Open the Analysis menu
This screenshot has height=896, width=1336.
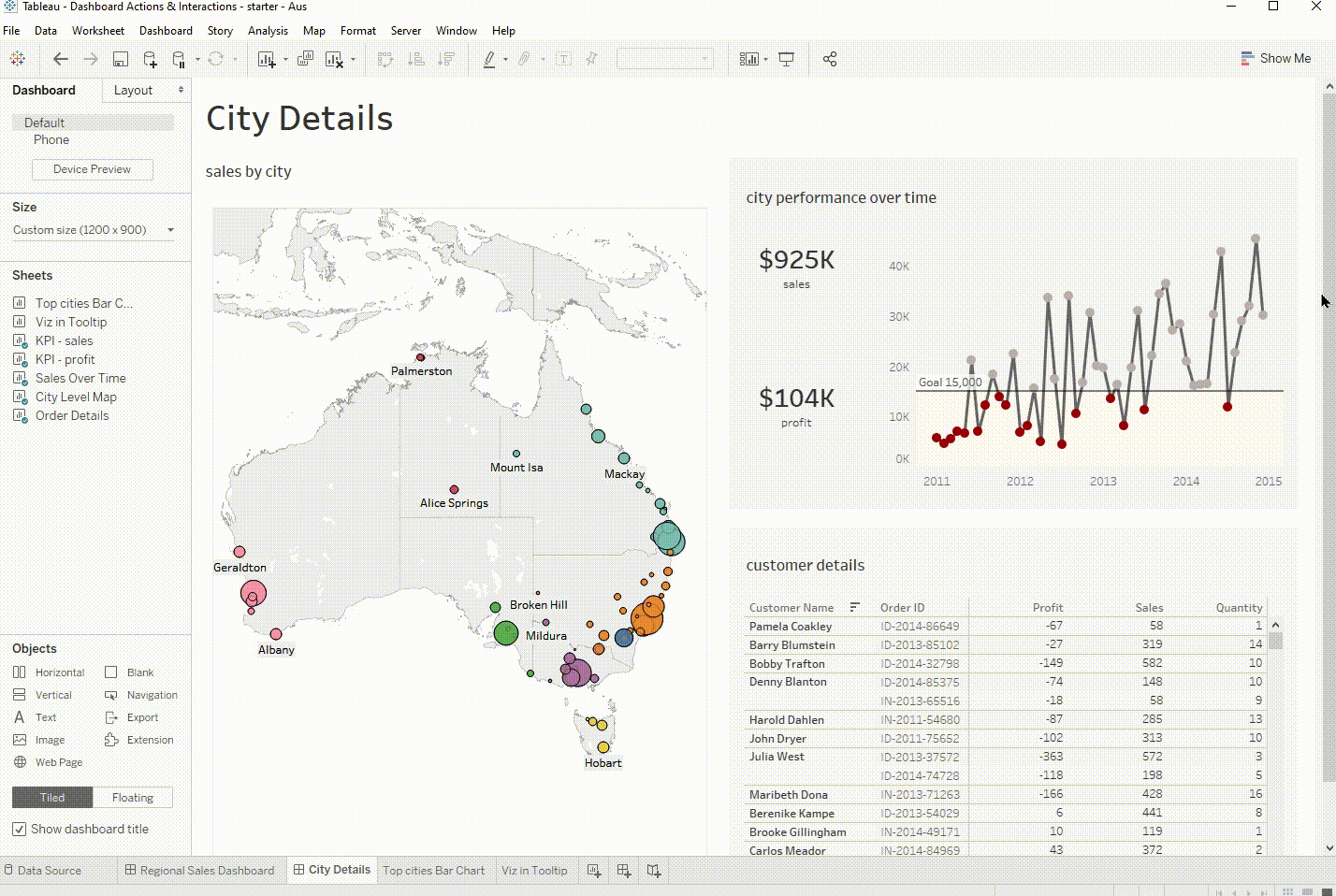[268, 31]
